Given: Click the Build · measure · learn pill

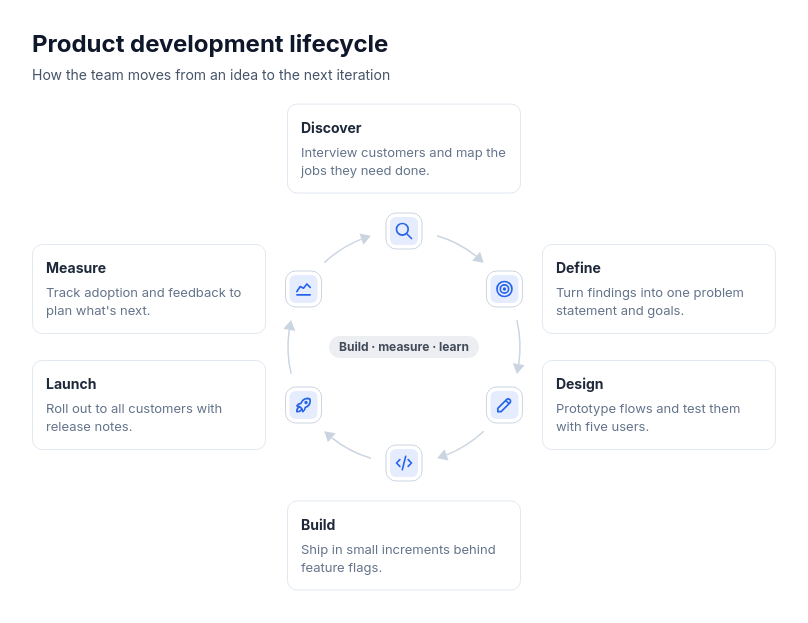Looking at the screenshot, I should [x=404, y=347].
